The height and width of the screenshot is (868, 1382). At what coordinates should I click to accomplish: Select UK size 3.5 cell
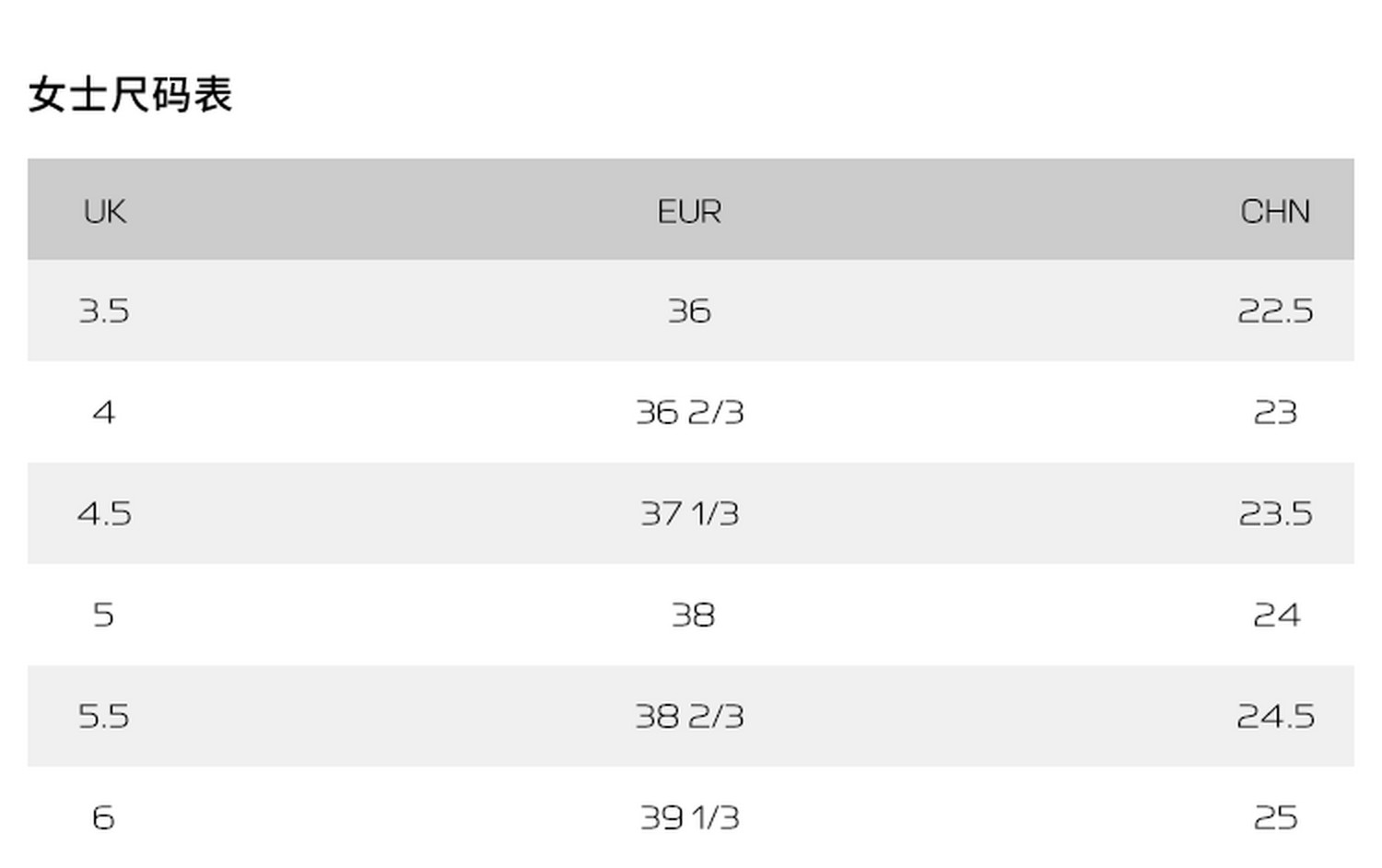tap(104, 311)
